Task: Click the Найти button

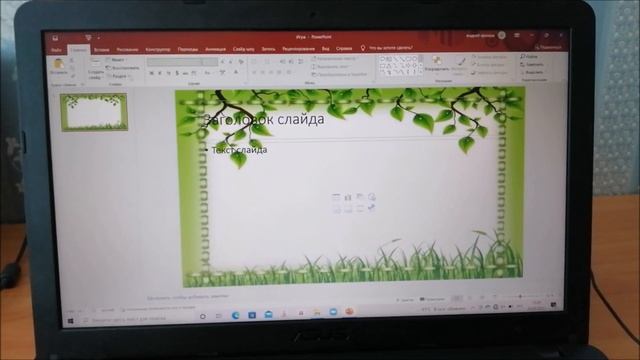Action: coord(529,56)
